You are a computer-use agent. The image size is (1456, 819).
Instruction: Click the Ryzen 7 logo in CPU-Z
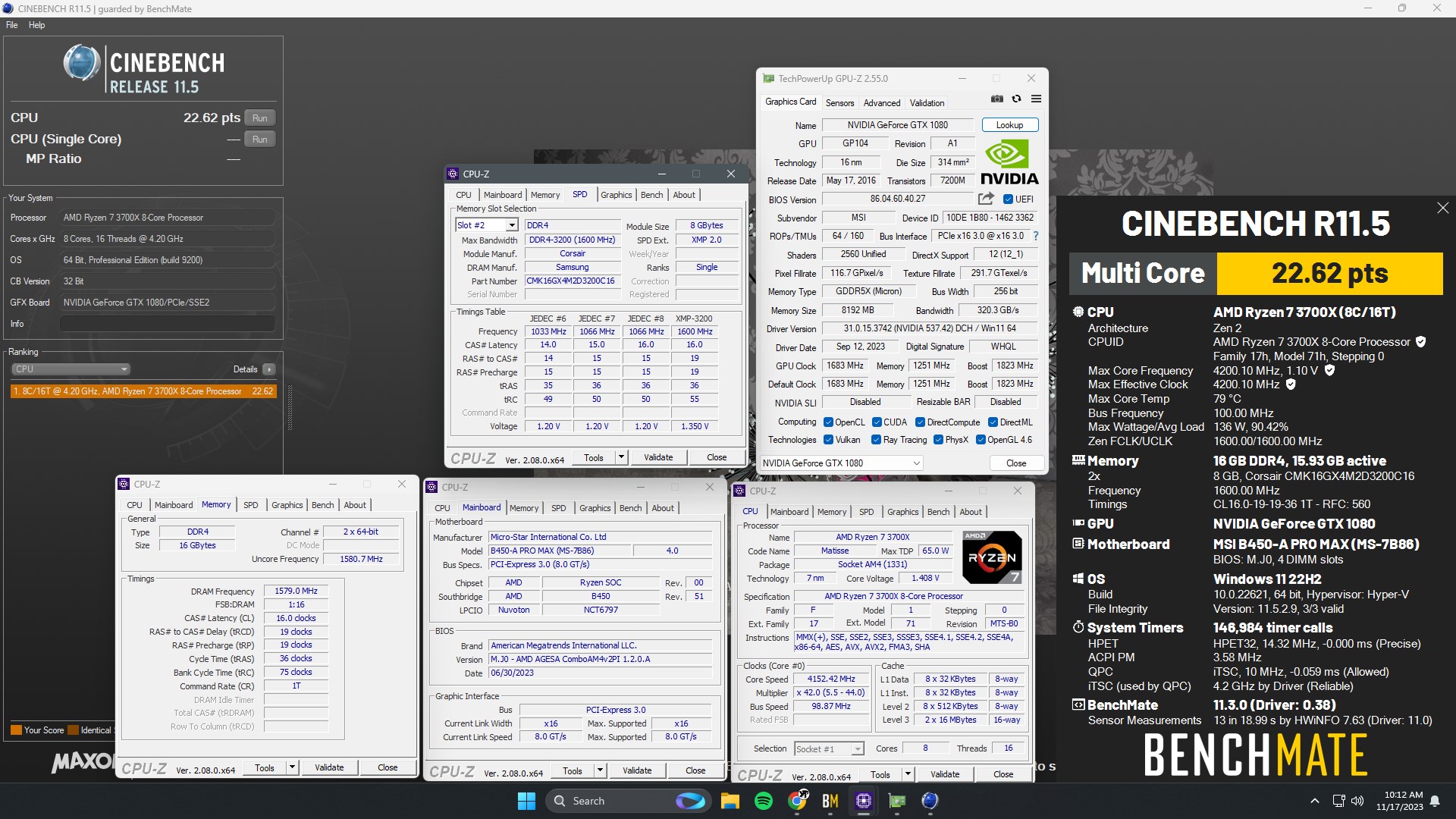pos(992,557)
